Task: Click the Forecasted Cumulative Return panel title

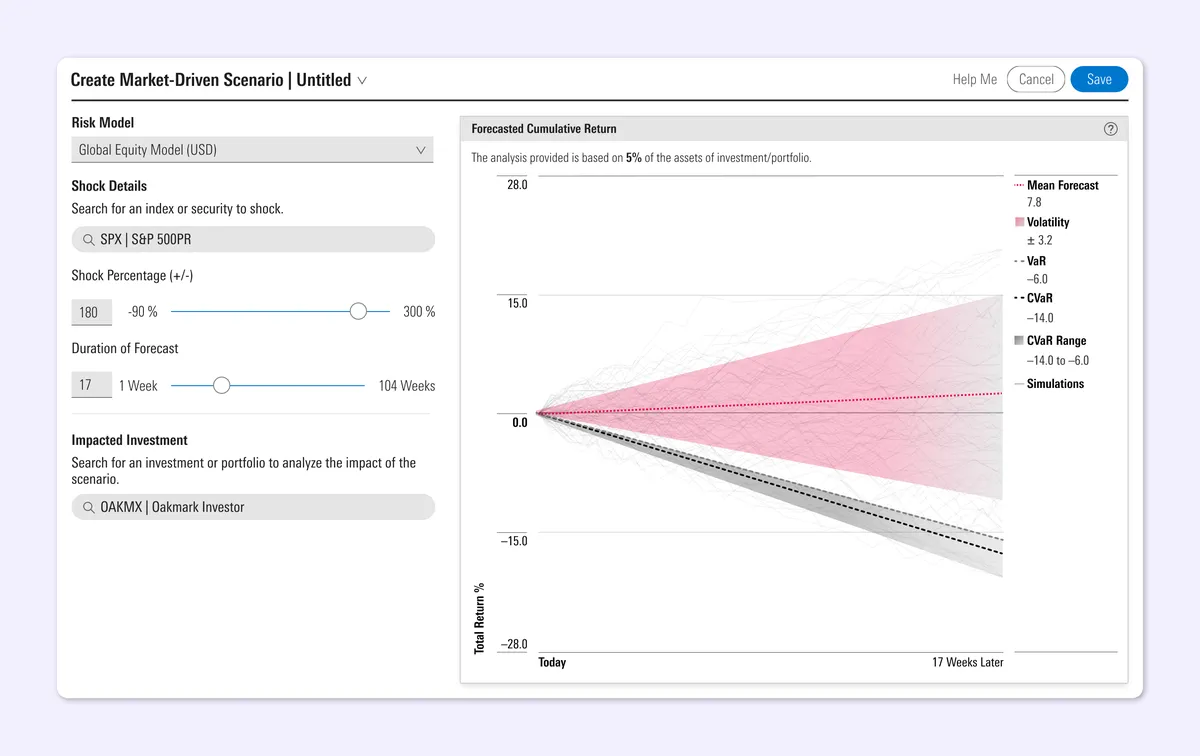Action: (x=544, y=129)
